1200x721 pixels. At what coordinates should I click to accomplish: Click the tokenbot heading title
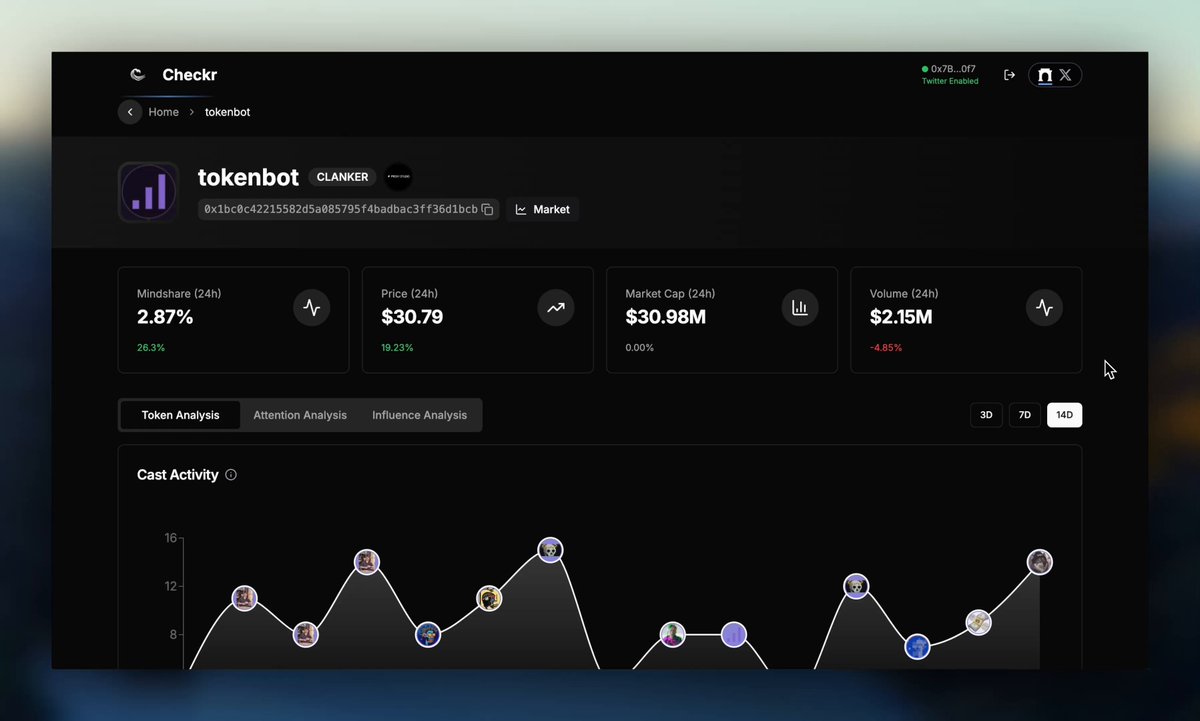coord(248,177)
